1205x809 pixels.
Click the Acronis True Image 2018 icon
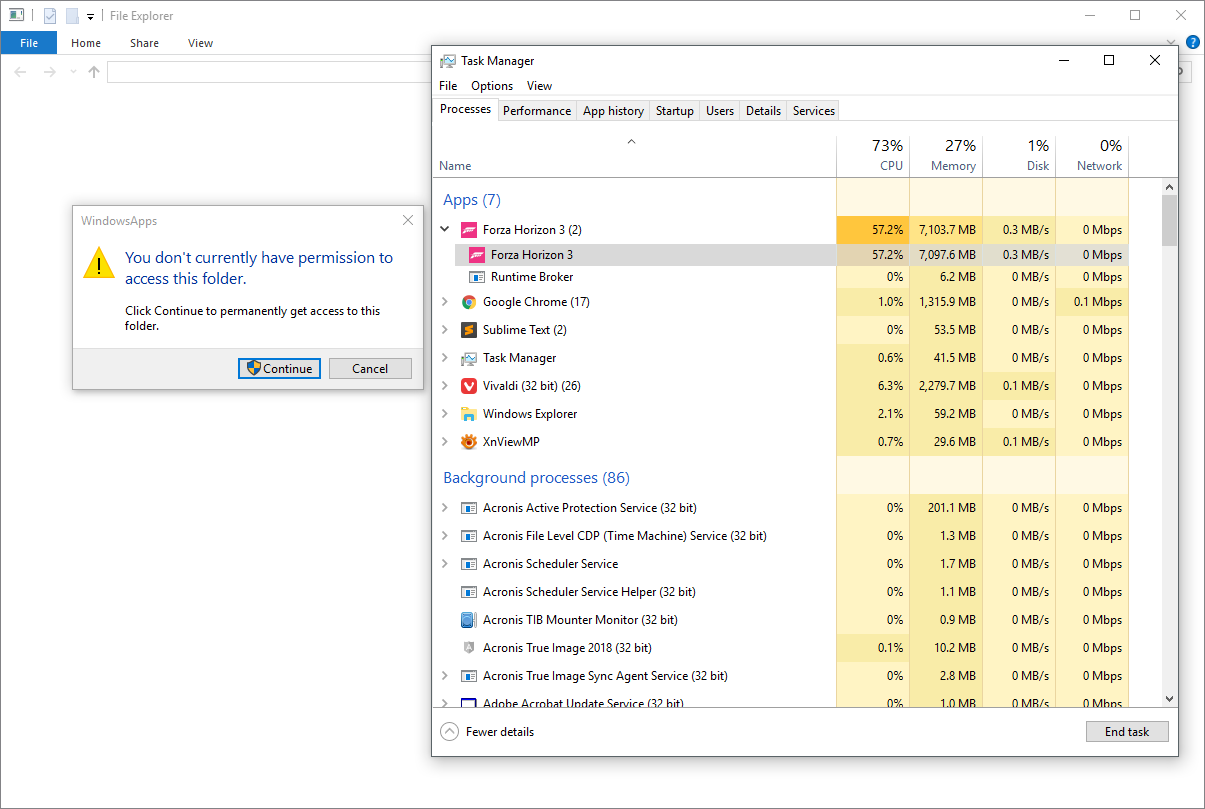(x=468, y=648)
